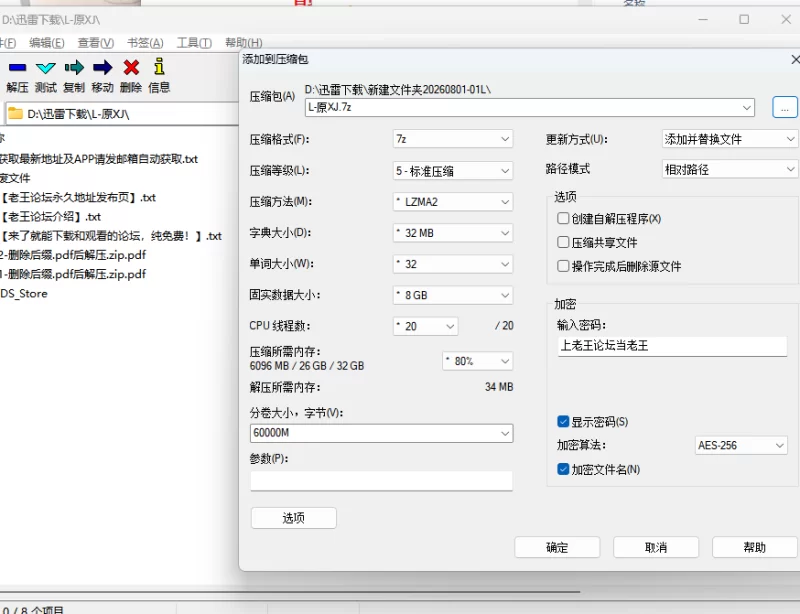The height and width of the screenshot is (614, 800).
Task: Select file 【来了就能下载和观看的论坛，纯免费！】.txt
Action: (111, 236)
